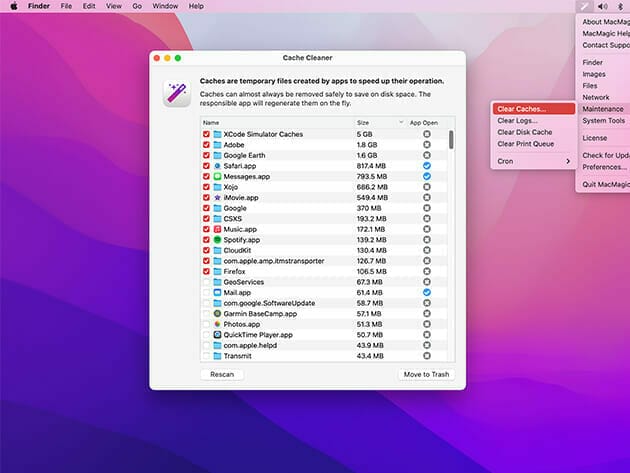630x473 pixels.
Task: Uncheck the XCode Simulator Caches checkbox
Action: pyautogui.click(x=206, y=133)
